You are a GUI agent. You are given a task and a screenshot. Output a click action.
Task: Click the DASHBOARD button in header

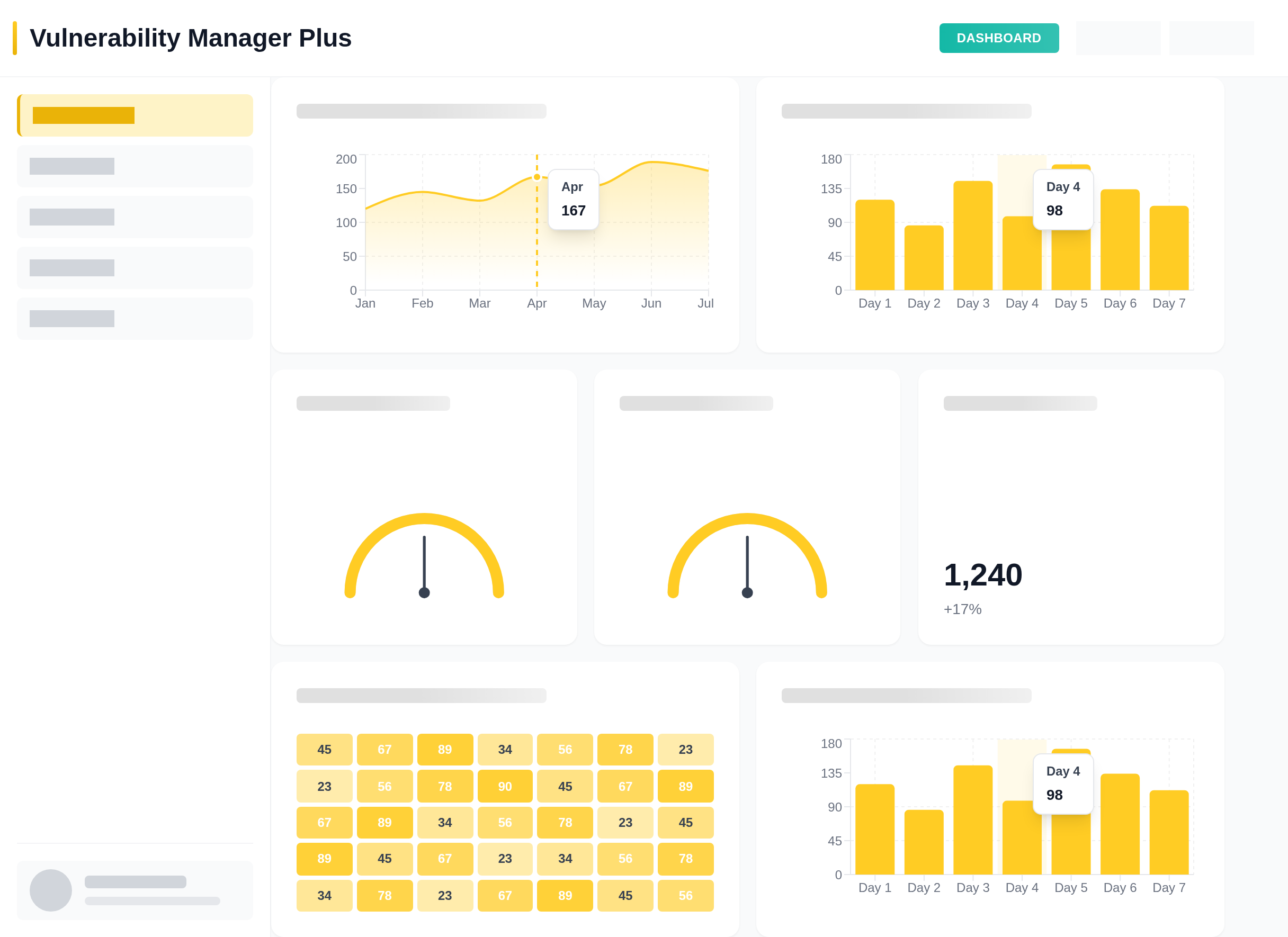[x=998, y=38]
